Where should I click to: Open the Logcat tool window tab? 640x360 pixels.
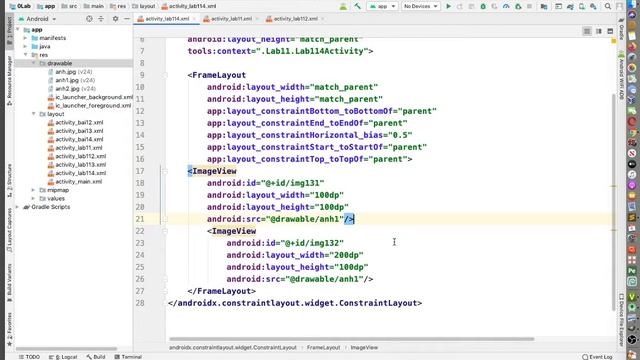tap(63, 357)
